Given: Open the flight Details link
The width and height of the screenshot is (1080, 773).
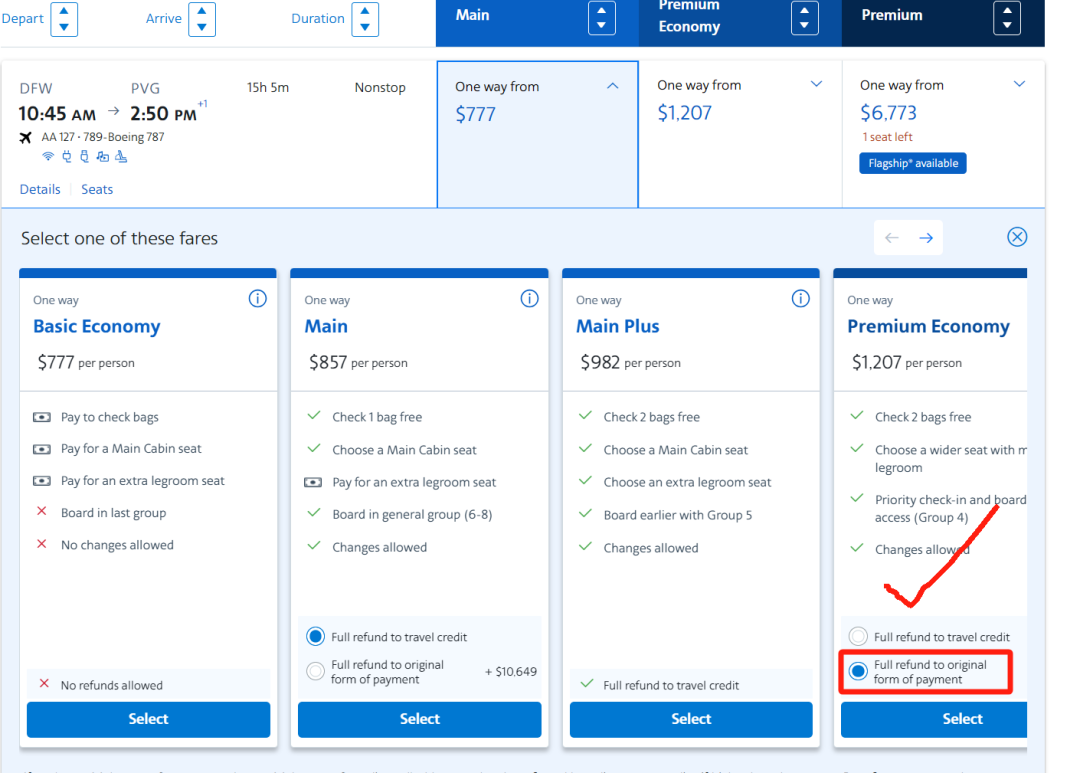Looking at the screenshot, I should tap(40, 189).
